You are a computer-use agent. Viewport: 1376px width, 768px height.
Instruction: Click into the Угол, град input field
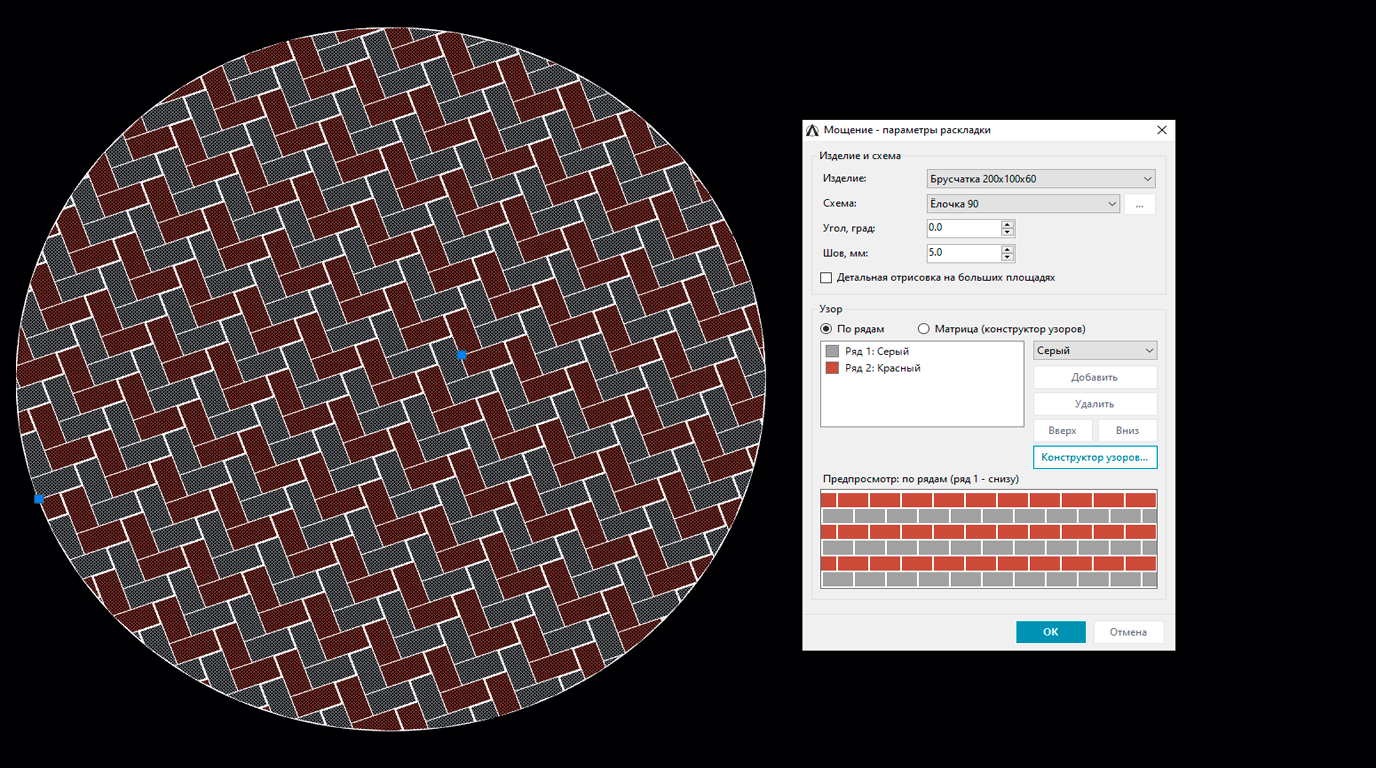963,228
